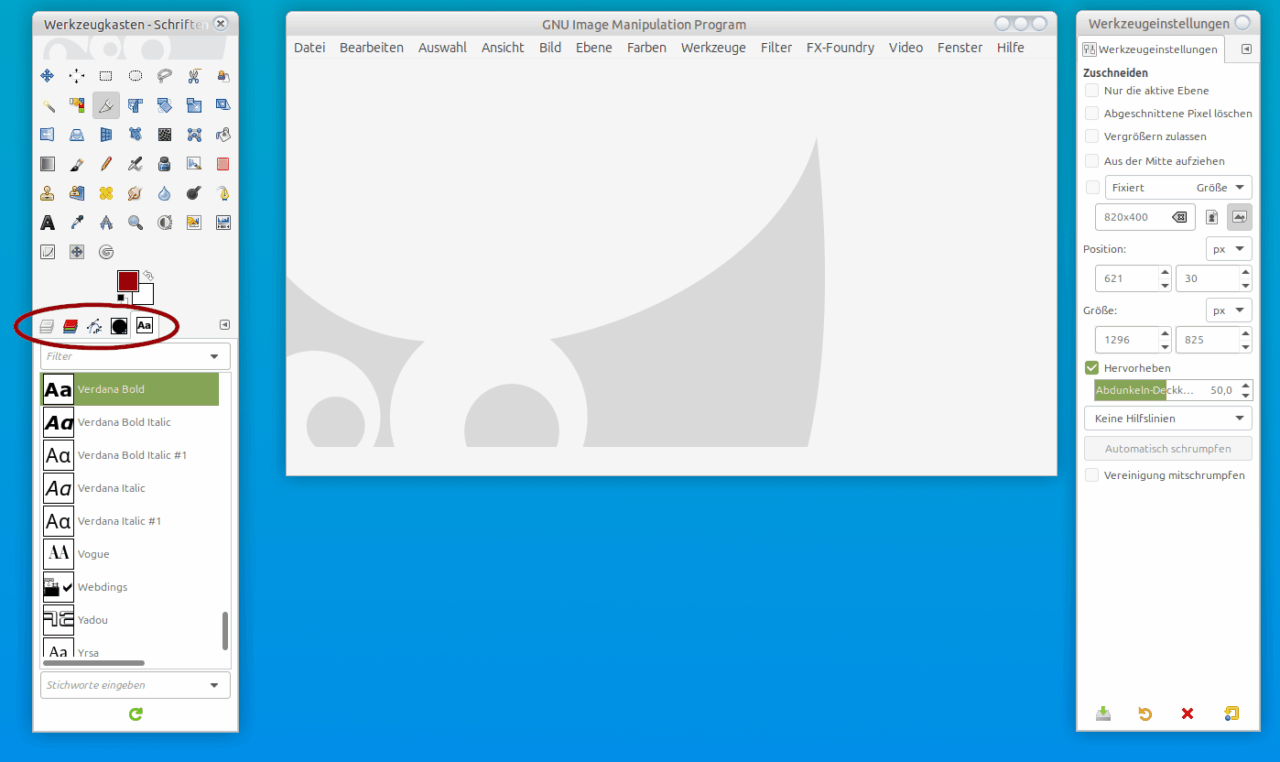Open the Ebene menu
Screen dimensions: 1280x762
click(x=594, y=47)
